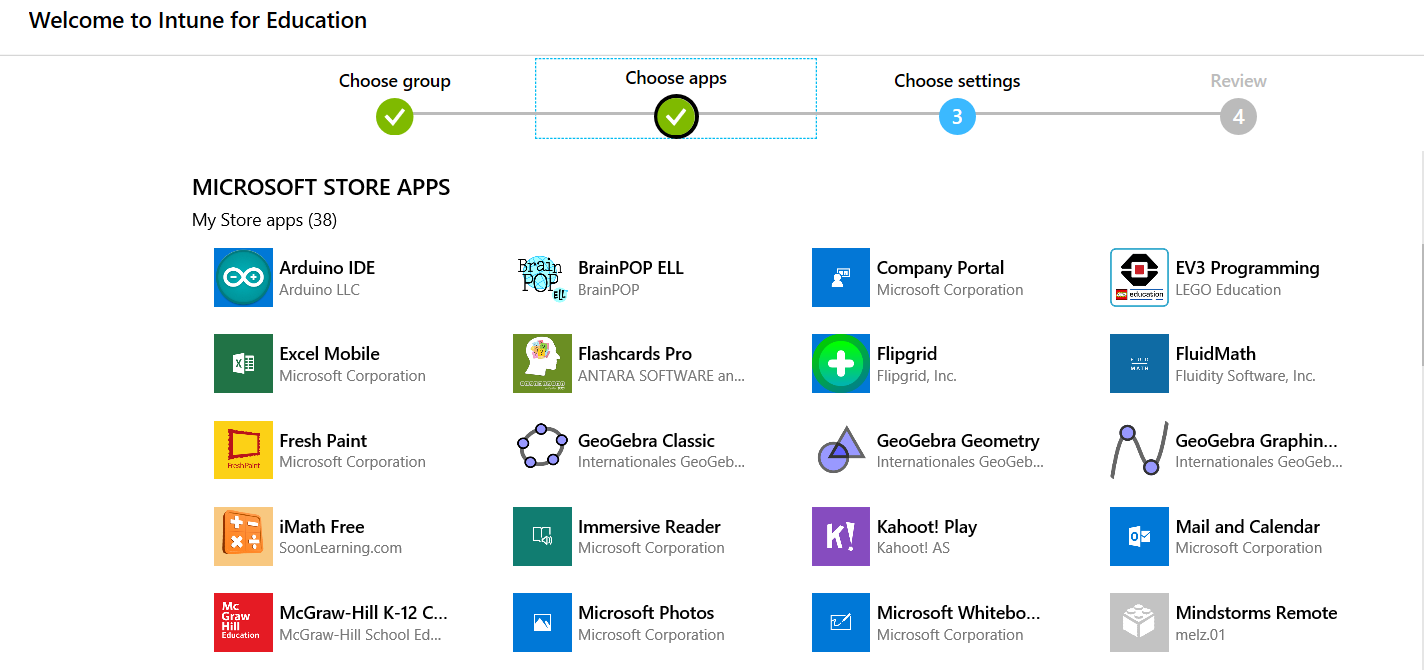Go to the Choose group step
This screenshot has height=670, width=1424.
(395, 100)
